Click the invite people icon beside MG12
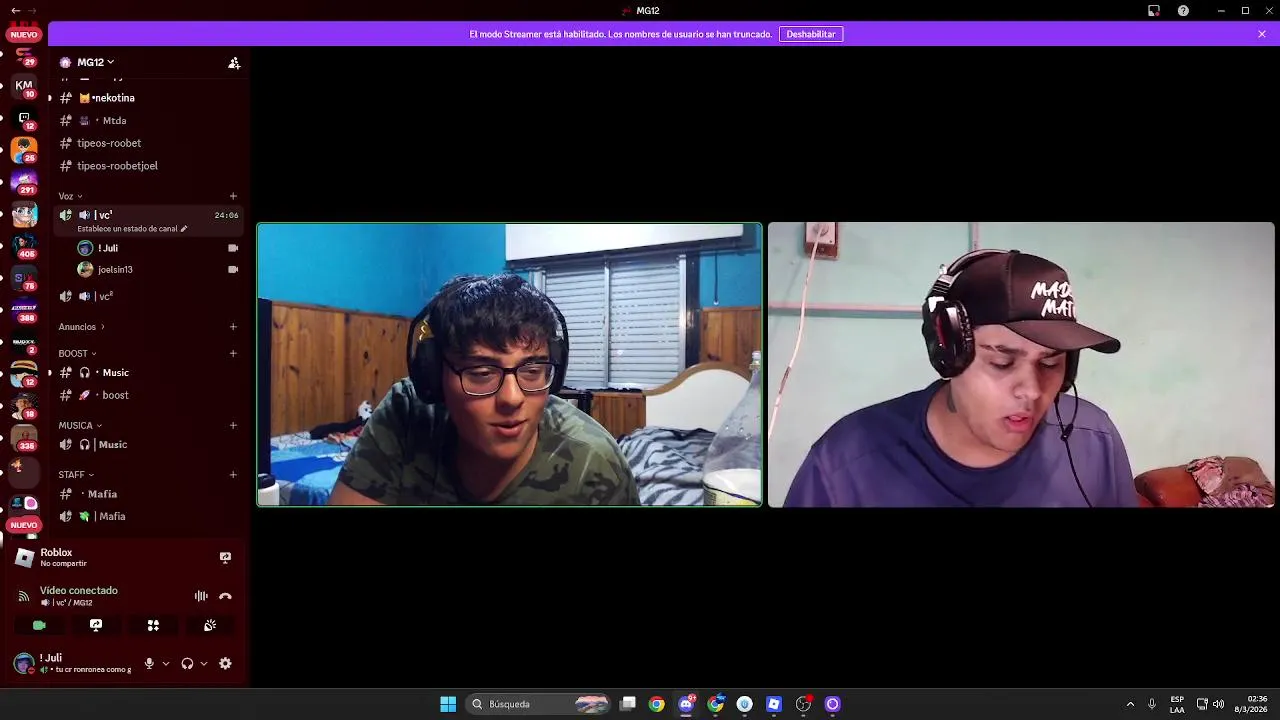The height and width of the screenshot is (720, 1280). pyautogui.click(x=234, y=63)
